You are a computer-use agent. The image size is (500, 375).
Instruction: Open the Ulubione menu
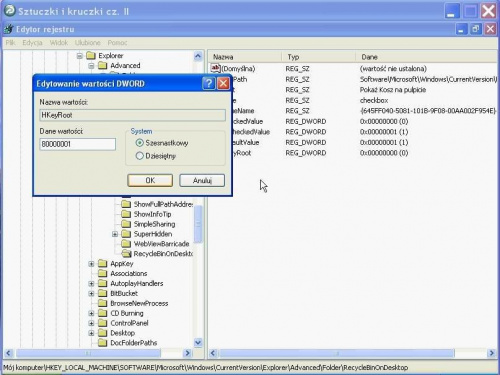click(x=88, y=43)
